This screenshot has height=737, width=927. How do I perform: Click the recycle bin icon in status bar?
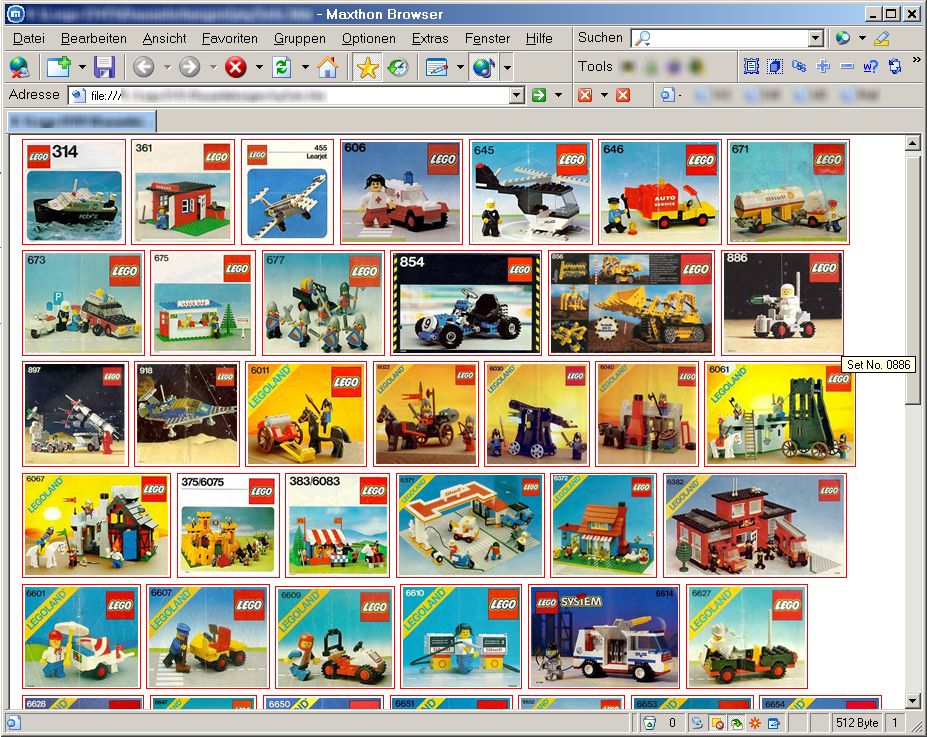[x=648, y=722]
